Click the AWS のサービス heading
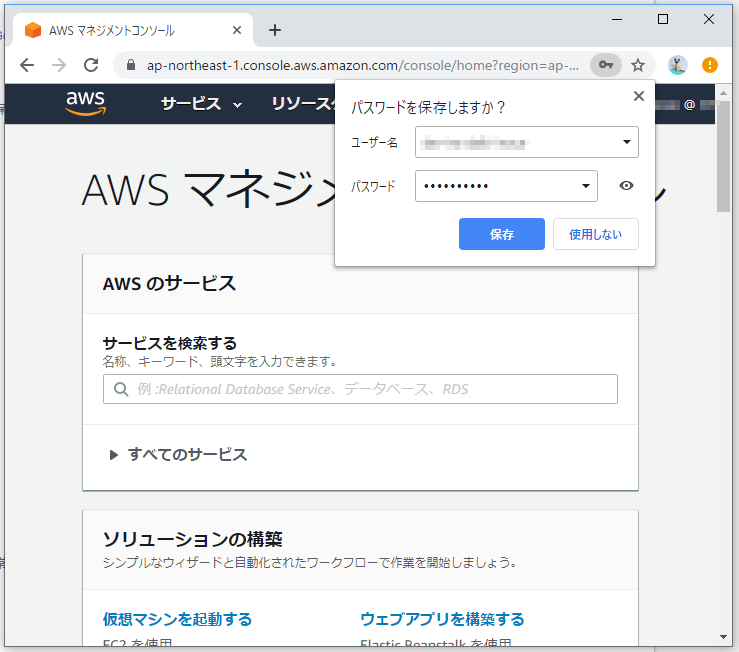 pyautogui.click(x=169, y=284)
